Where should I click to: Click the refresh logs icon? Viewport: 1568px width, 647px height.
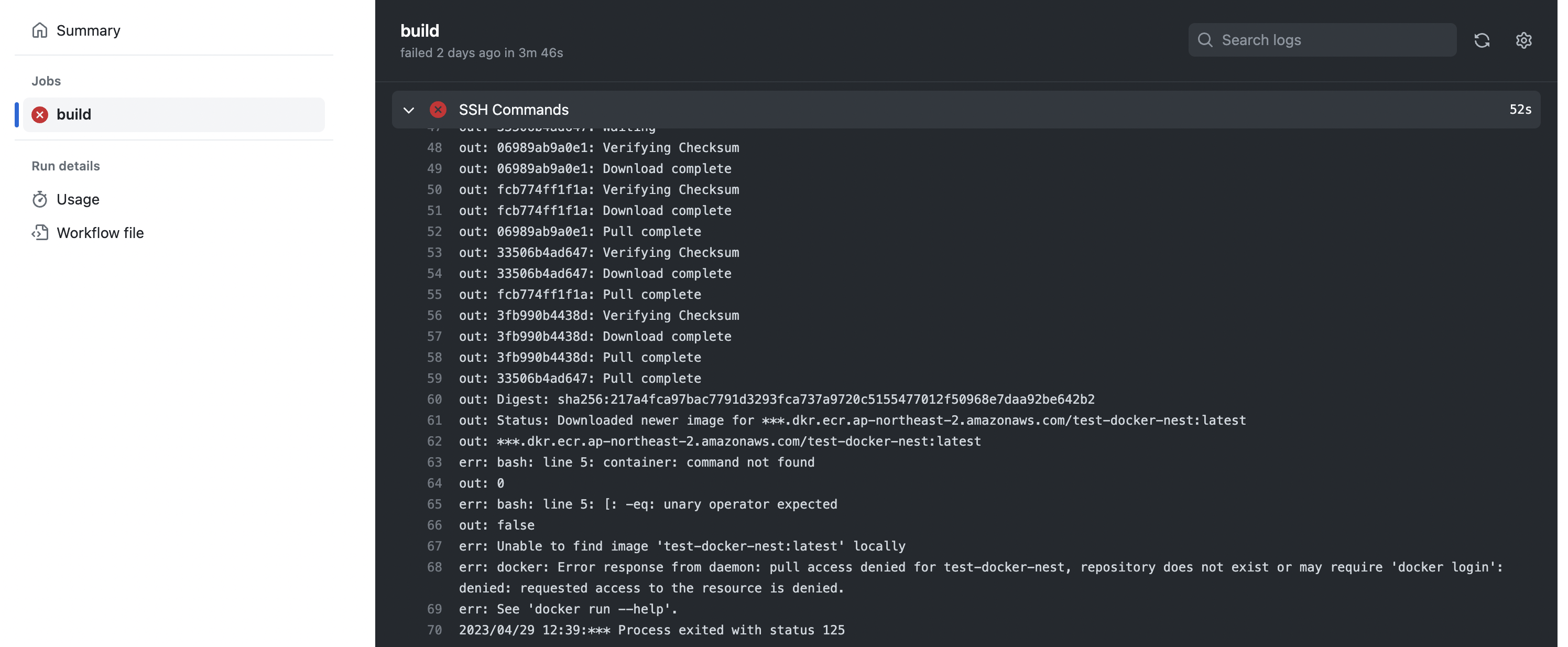pyautogui.click(x=1482, y=40)
